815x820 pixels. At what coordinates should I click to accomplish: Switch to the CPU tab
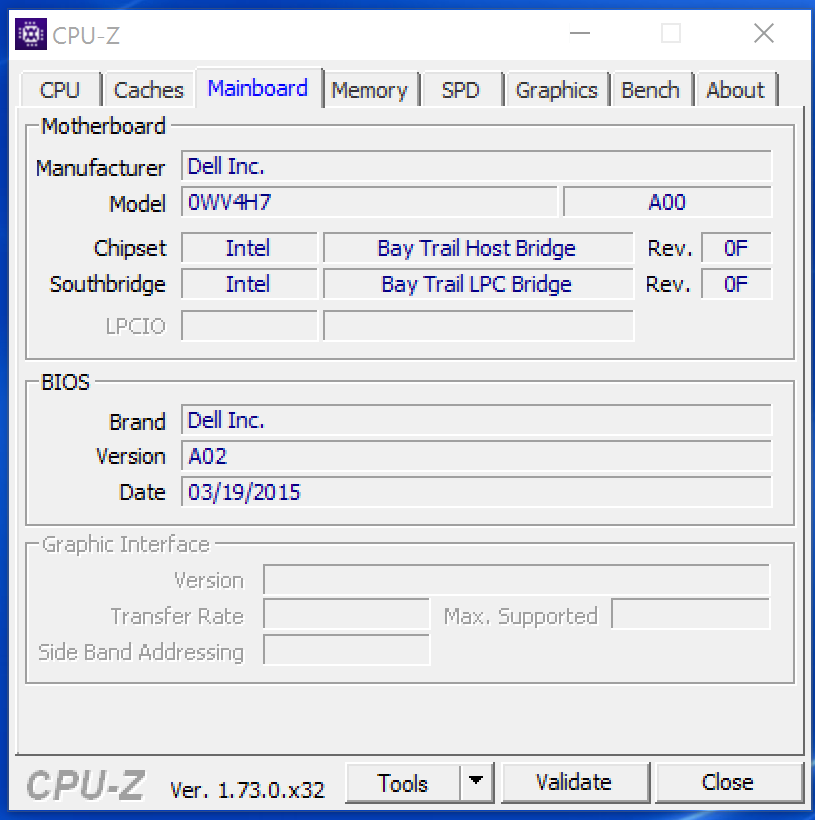coord(60,90)
